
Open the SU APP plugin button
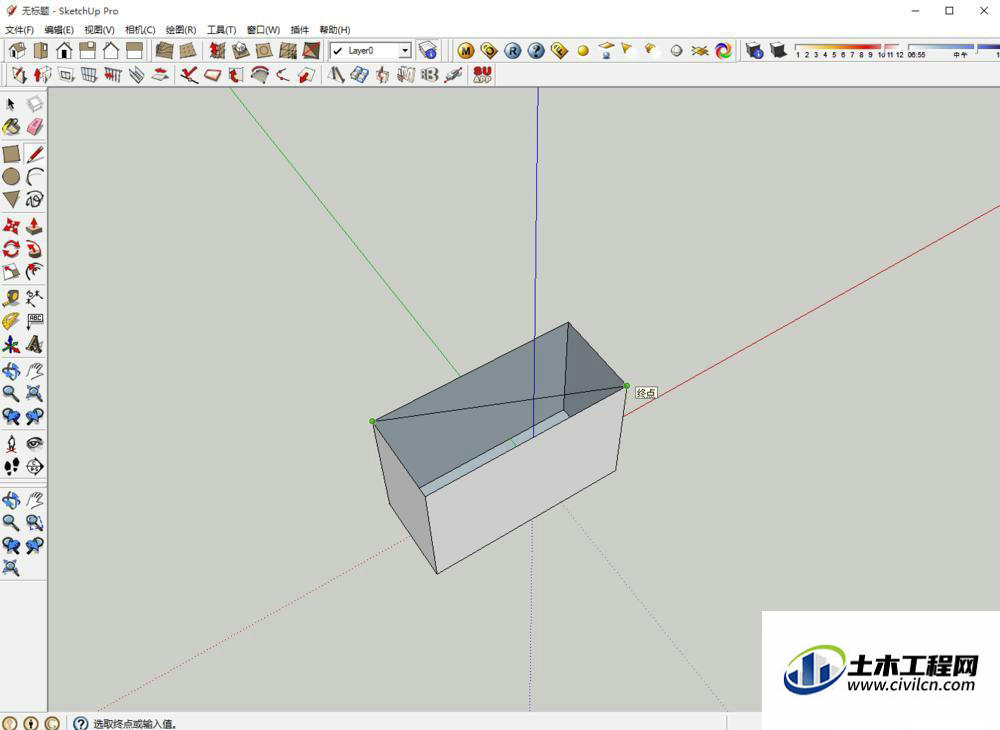click(482, 75)
